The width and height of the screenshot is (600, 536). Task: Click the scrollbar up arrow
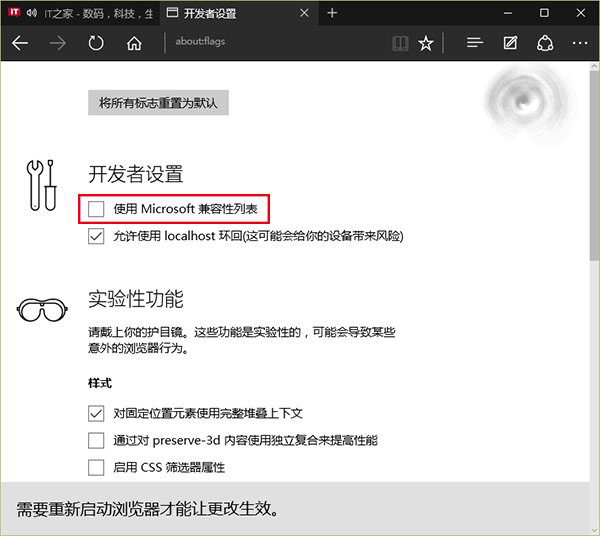tap(594, 66)
